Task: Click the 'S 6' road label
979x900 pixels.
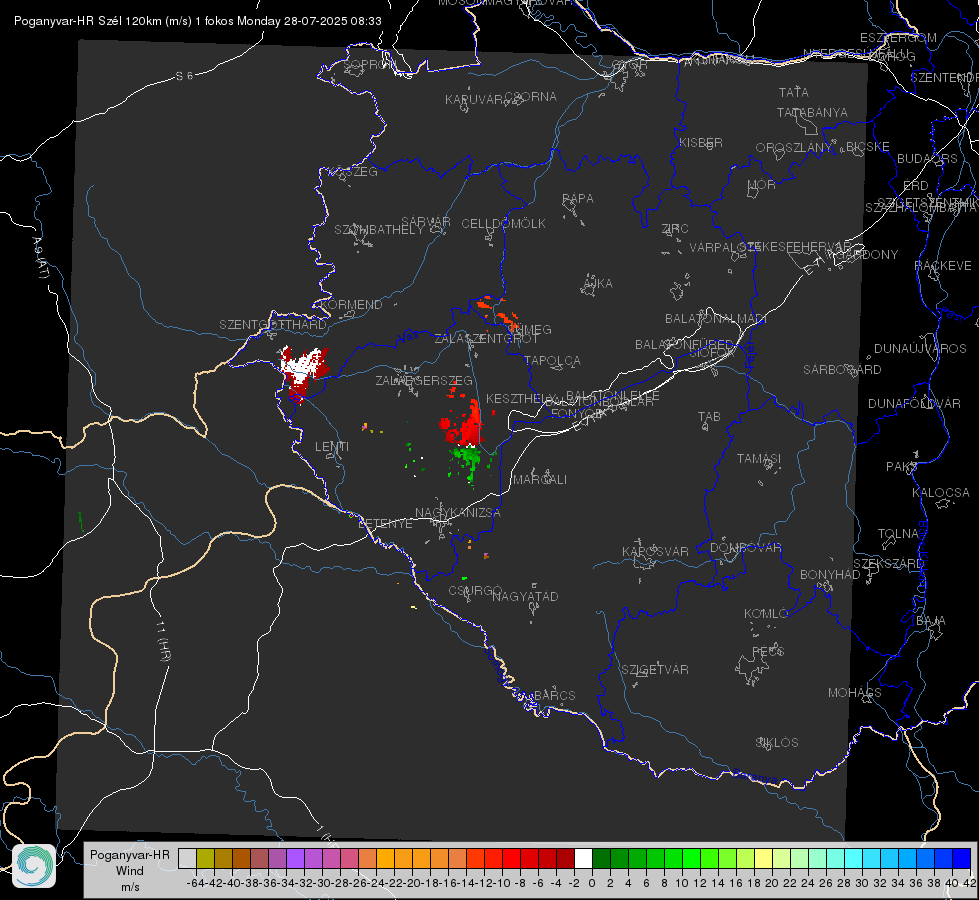Action: click(x=184, y=76)
